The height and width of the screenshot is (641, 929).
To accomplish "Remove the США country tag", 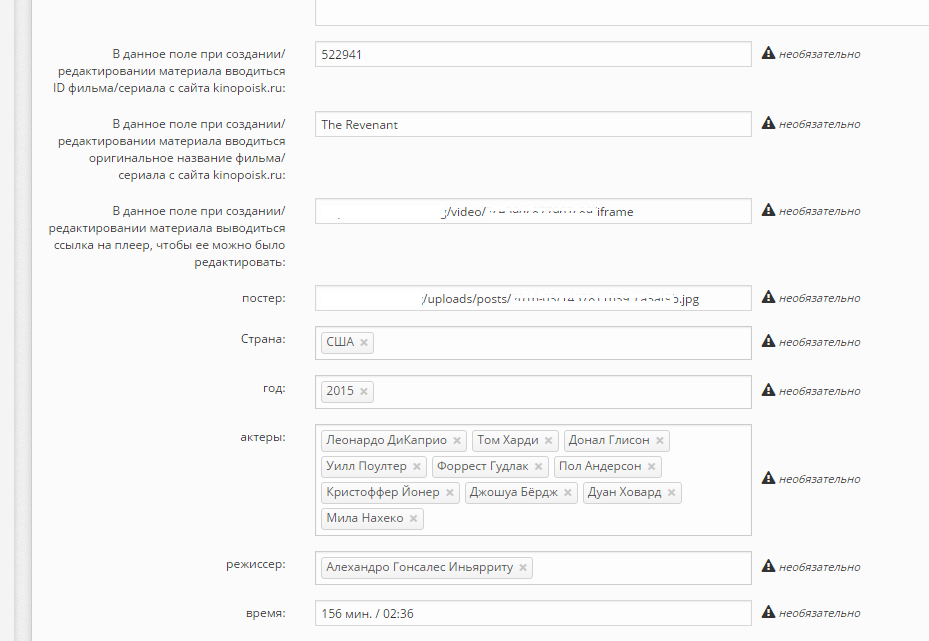I will [364, 342].
